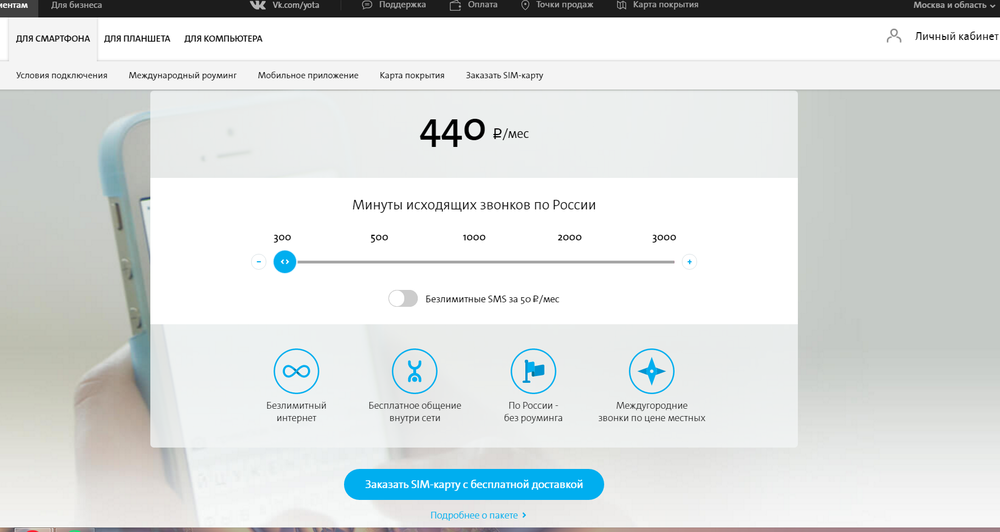The image size is (1000, 532).
Task: Select the 1000 minutes mark on slider
Action: point(474,237)
